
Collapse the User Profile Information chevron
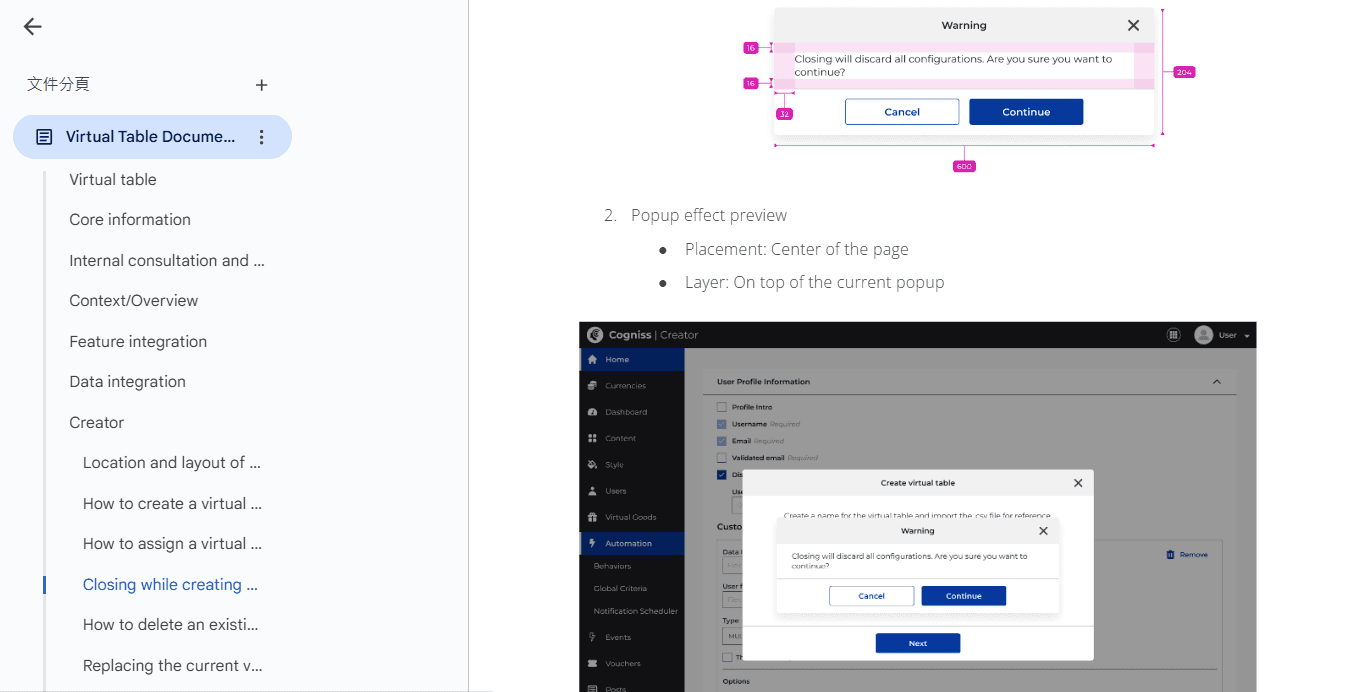[1217, 382]
